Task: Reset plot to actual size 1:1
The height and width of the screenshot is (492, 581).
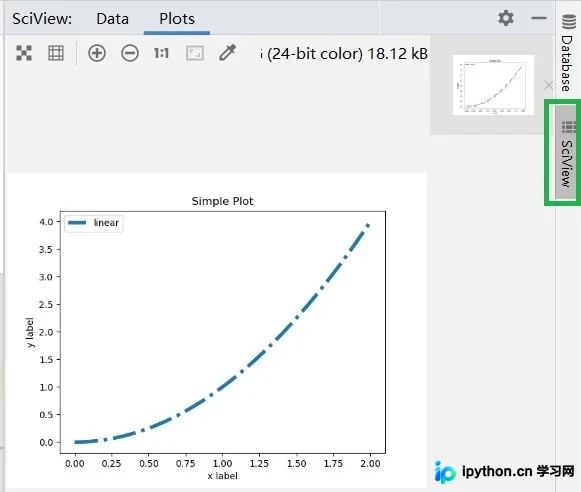Action: pyautogui.click(x=162, y=53)
